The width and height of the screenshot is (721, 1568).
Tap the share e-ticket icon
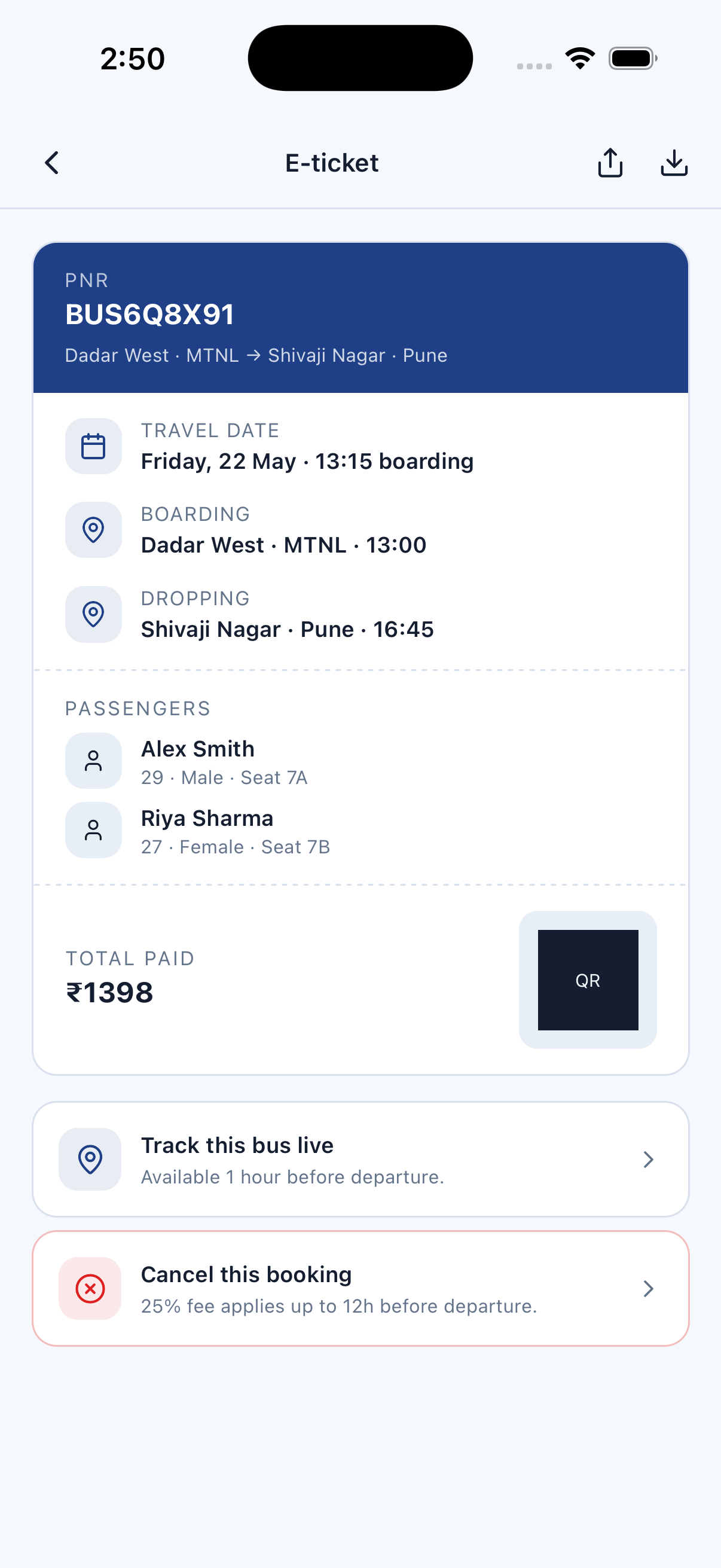(610, 163)
